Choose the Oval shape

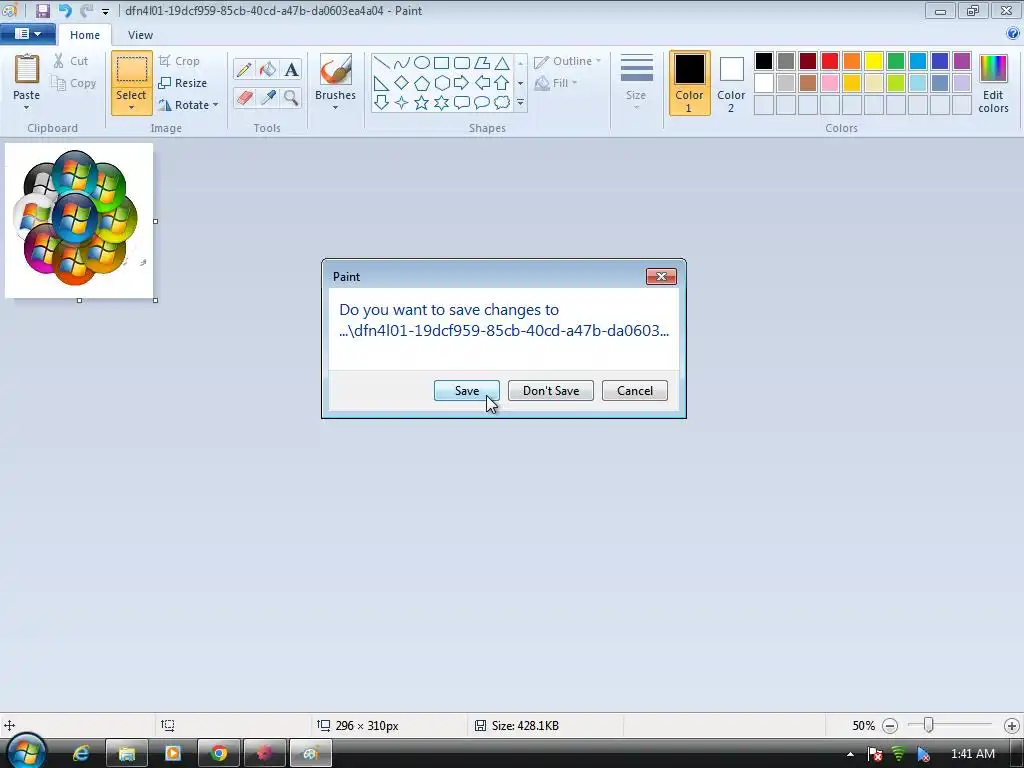pos(422,63)
